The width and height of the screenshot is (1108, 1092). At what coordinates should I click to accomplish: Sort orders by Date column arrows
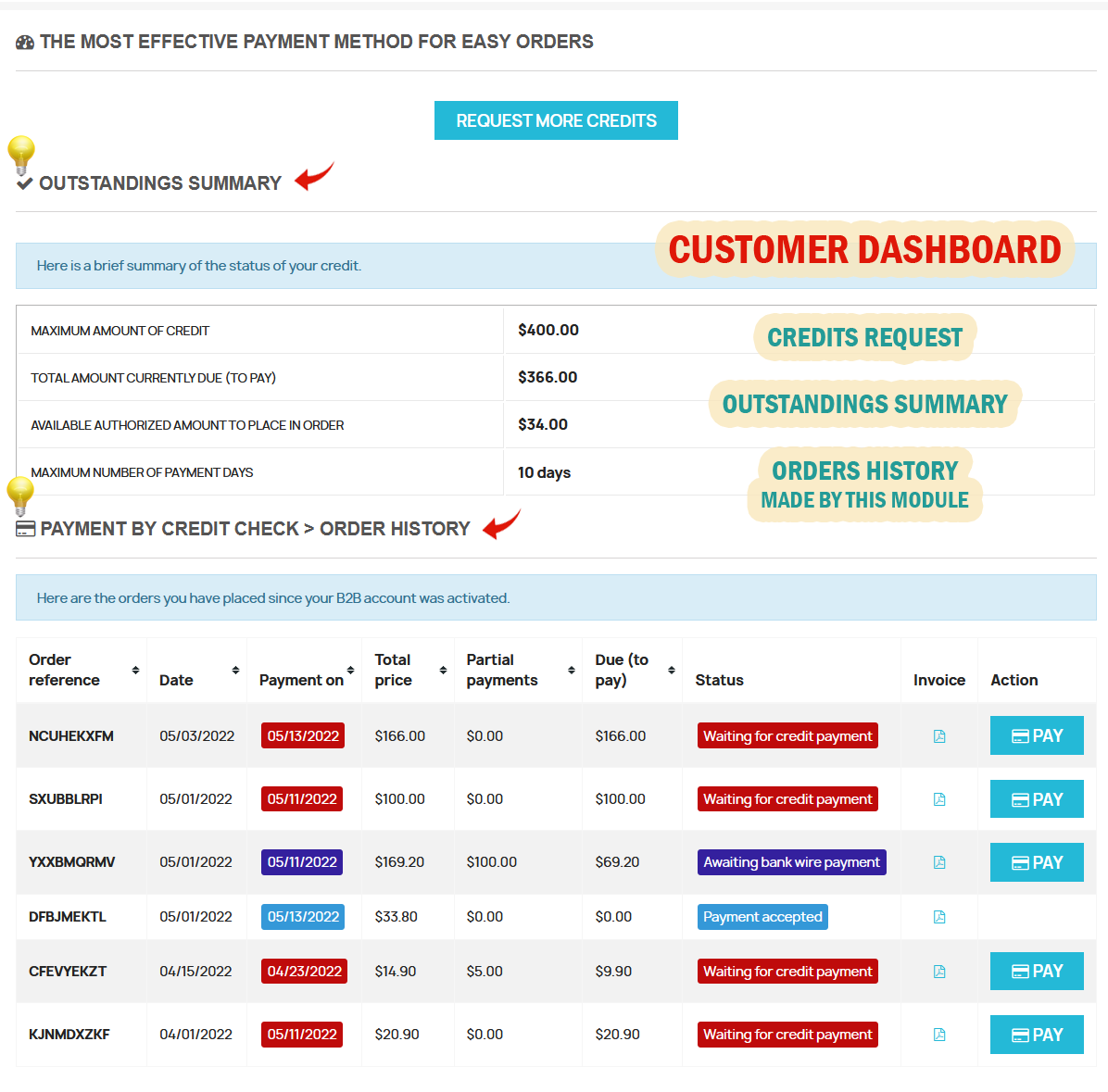[x=235, y=670]
